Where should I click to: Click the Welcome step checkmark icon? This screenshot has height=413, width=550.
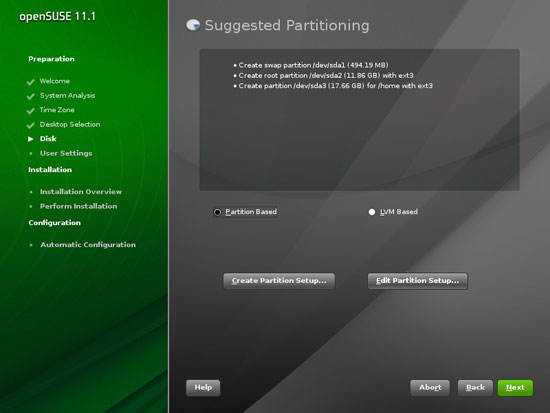pos(31,82)
